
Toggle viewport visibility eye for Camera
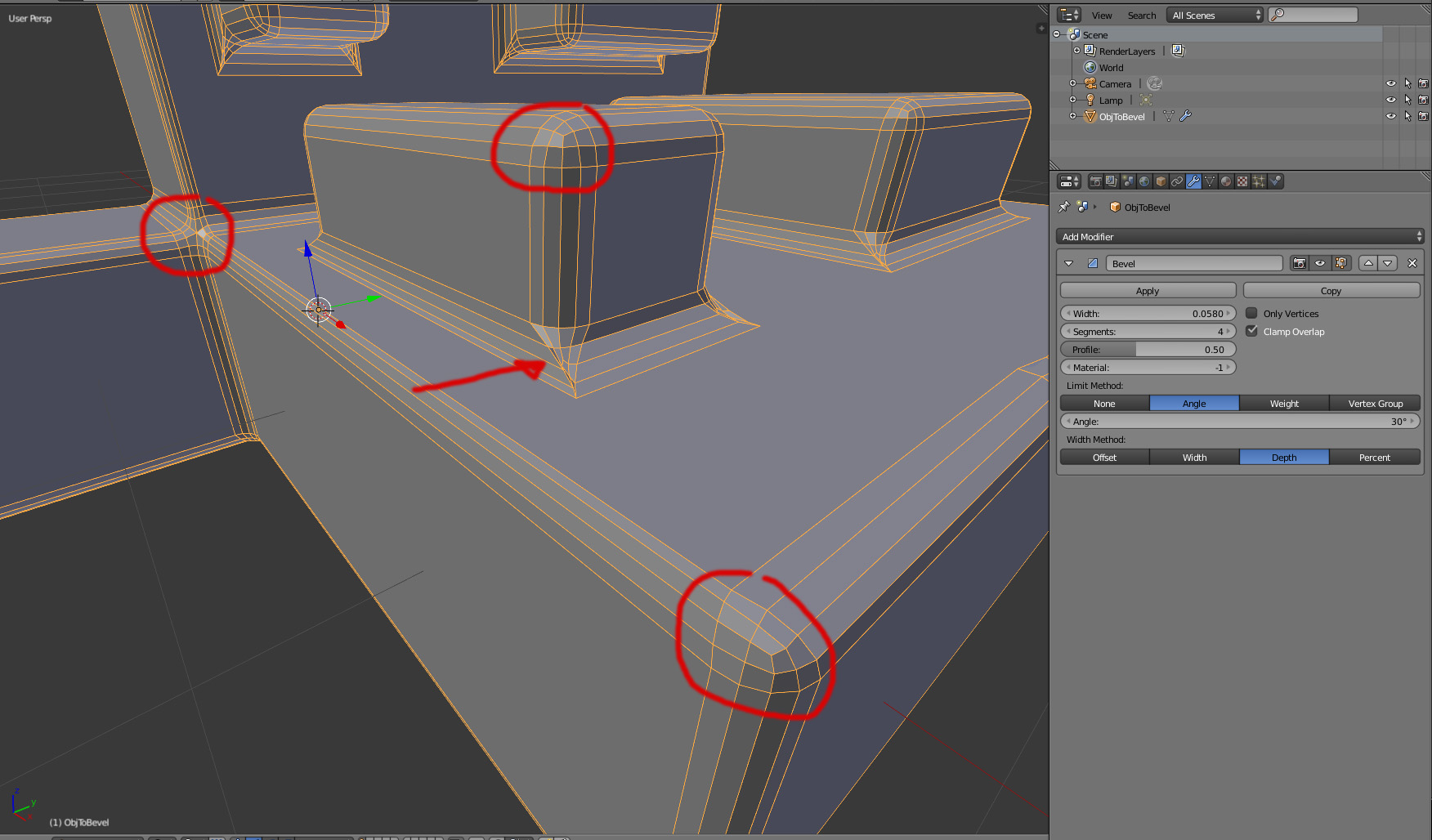point(1391,83)
